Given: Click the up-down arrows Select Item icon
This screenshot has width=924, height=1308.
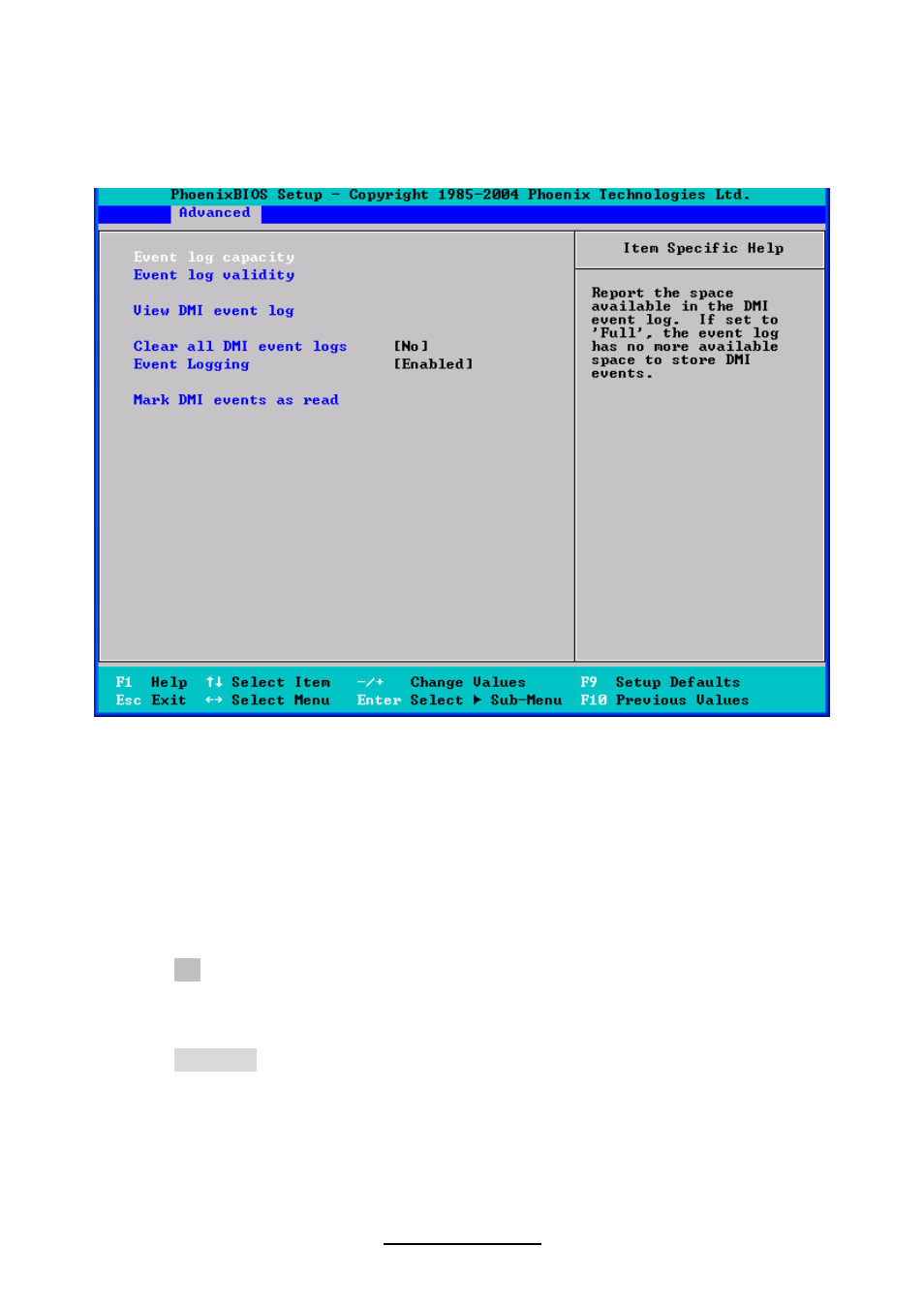Looking at the screenshot, I should [x=214, y=682].
